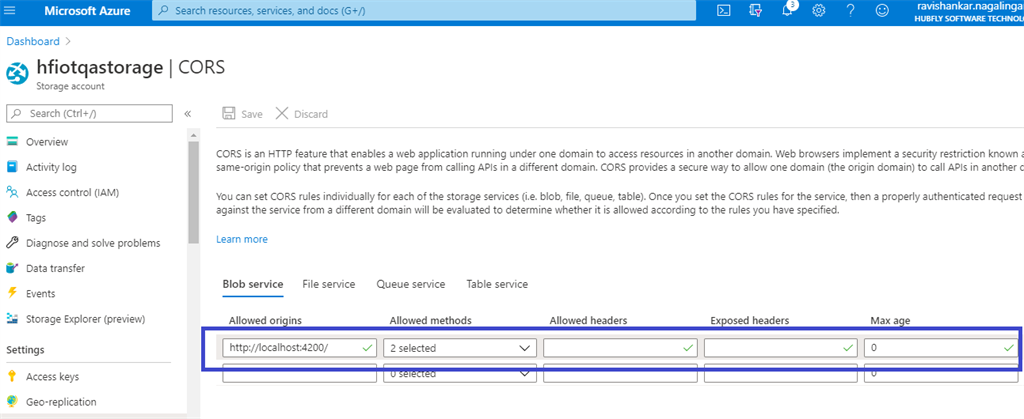Click the Save disk icon

click(x=229, y=114)
